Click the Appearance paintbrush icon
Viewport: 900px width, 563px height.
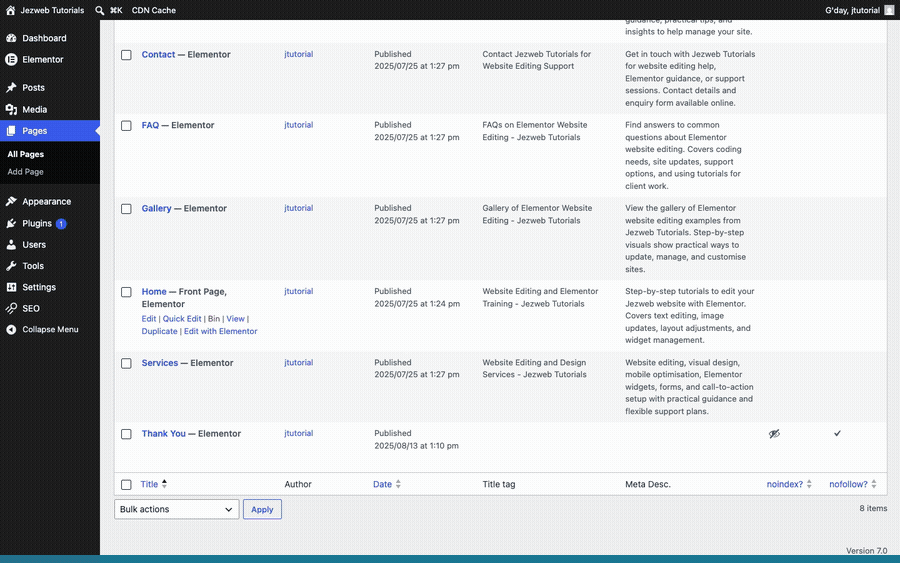[x=11, y=201]
